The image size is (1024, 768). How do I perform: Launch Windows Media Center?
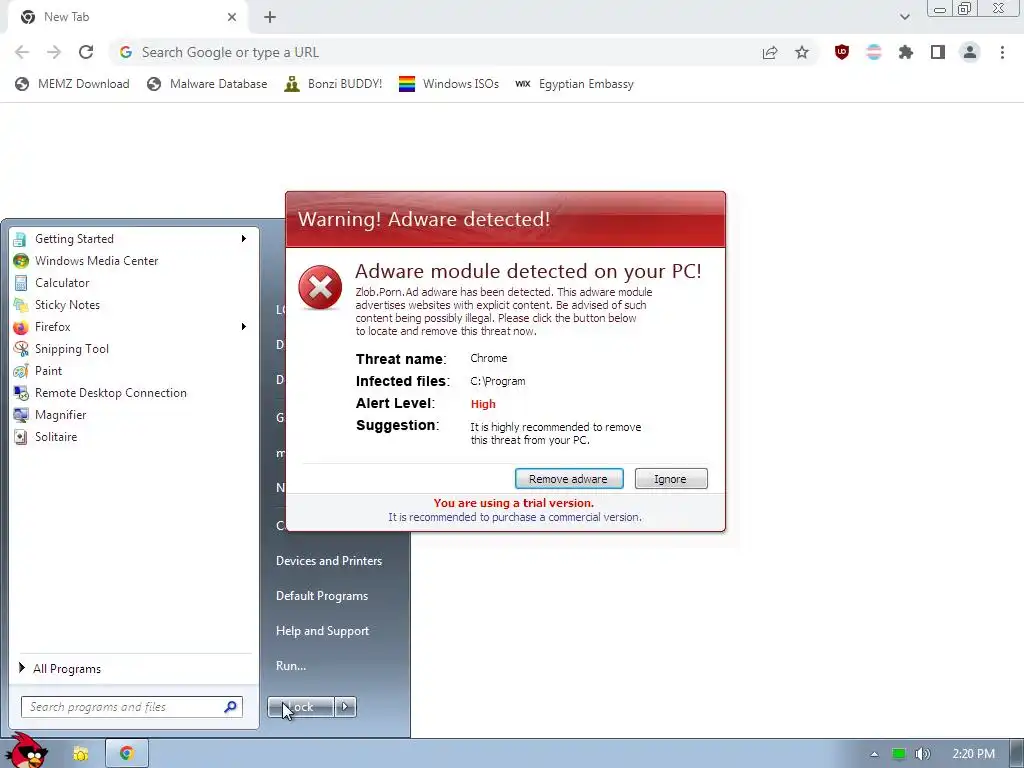pos(131,261)
